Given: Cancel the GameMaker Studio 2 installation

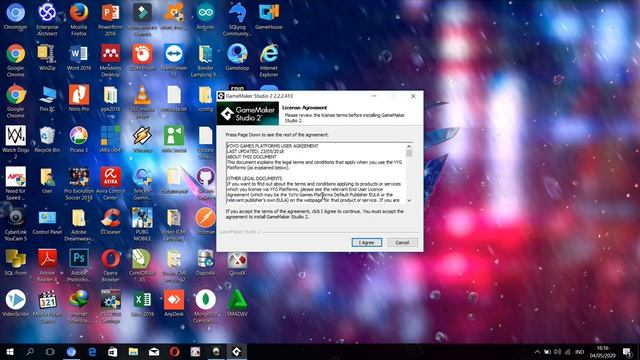Looking at the screenshot, I should (x=402, y=242).
